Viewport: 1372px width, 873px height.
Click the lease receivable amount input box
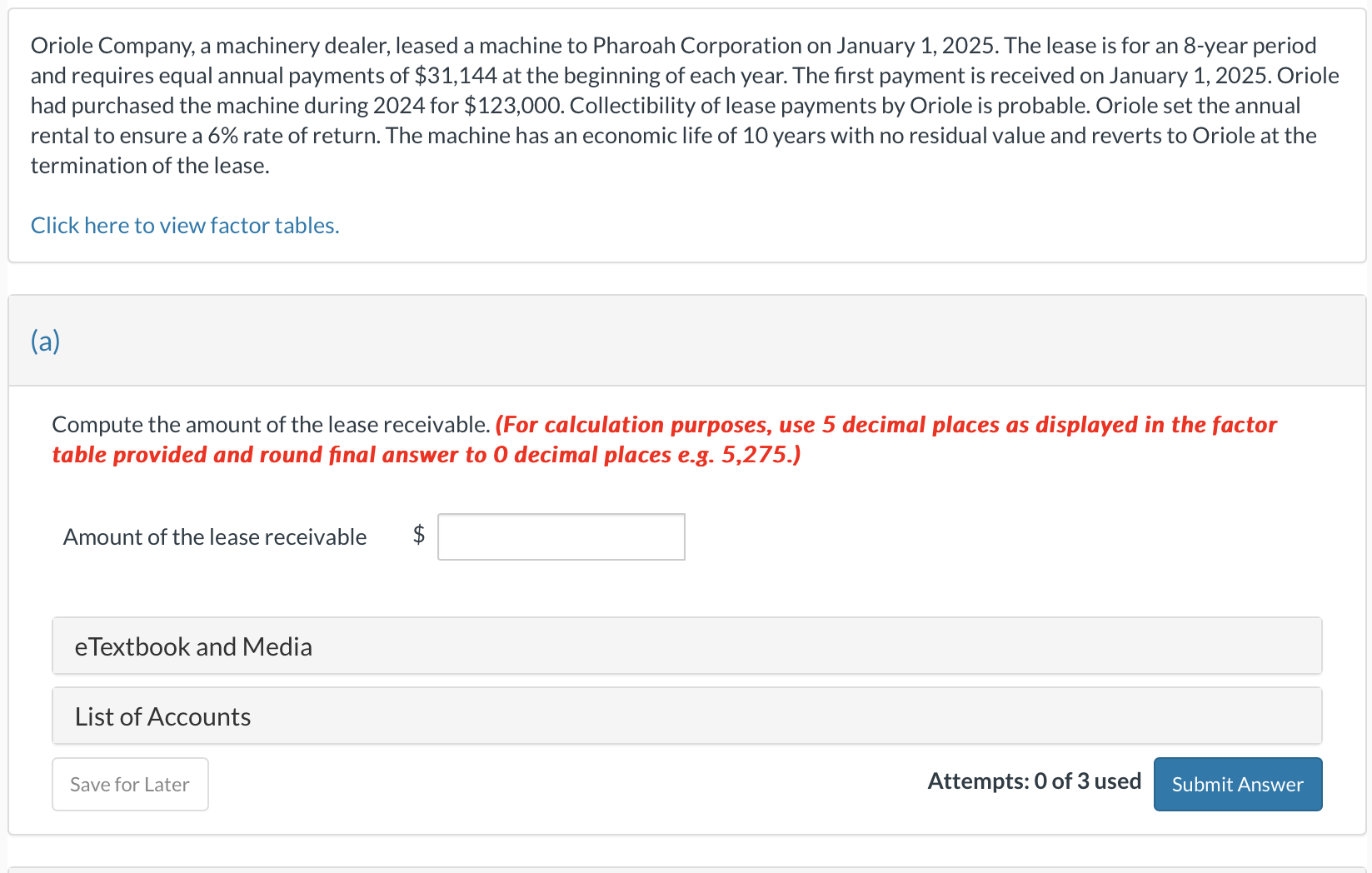(561, 536)
